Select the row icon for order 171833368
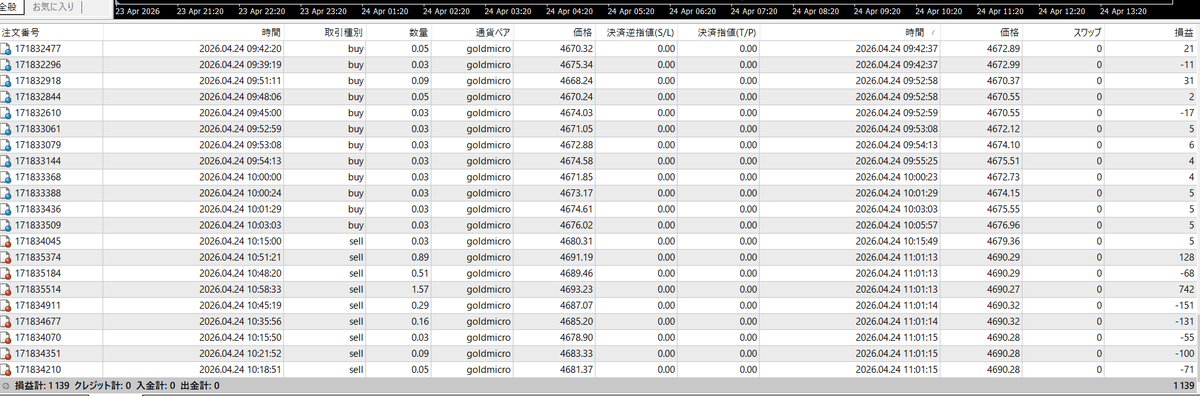 click(6, 177)
